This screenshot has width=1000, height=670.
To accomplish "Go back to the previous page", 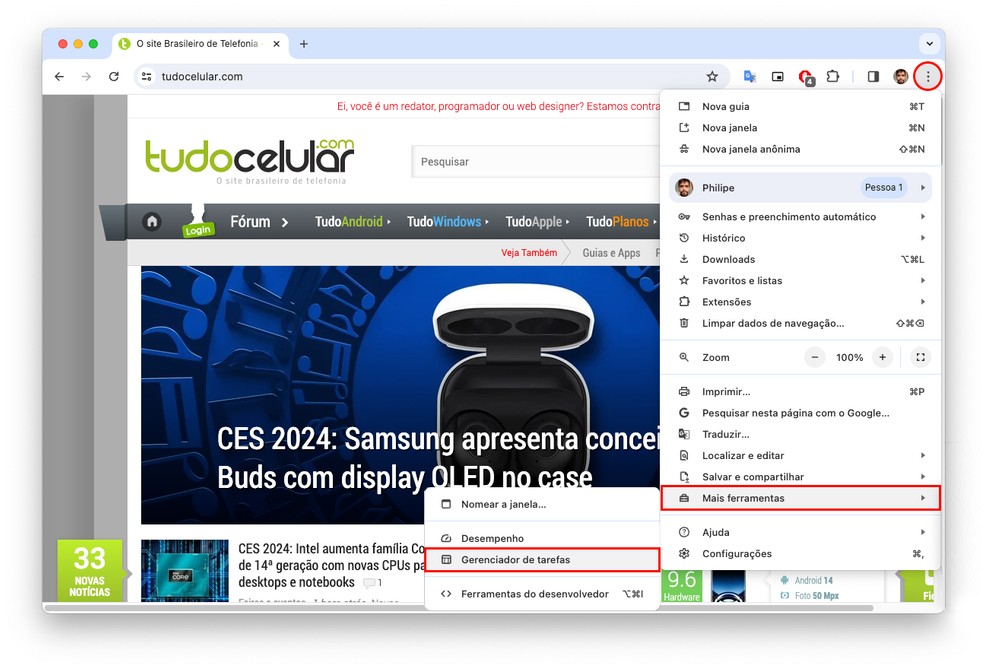I will 59,76.
